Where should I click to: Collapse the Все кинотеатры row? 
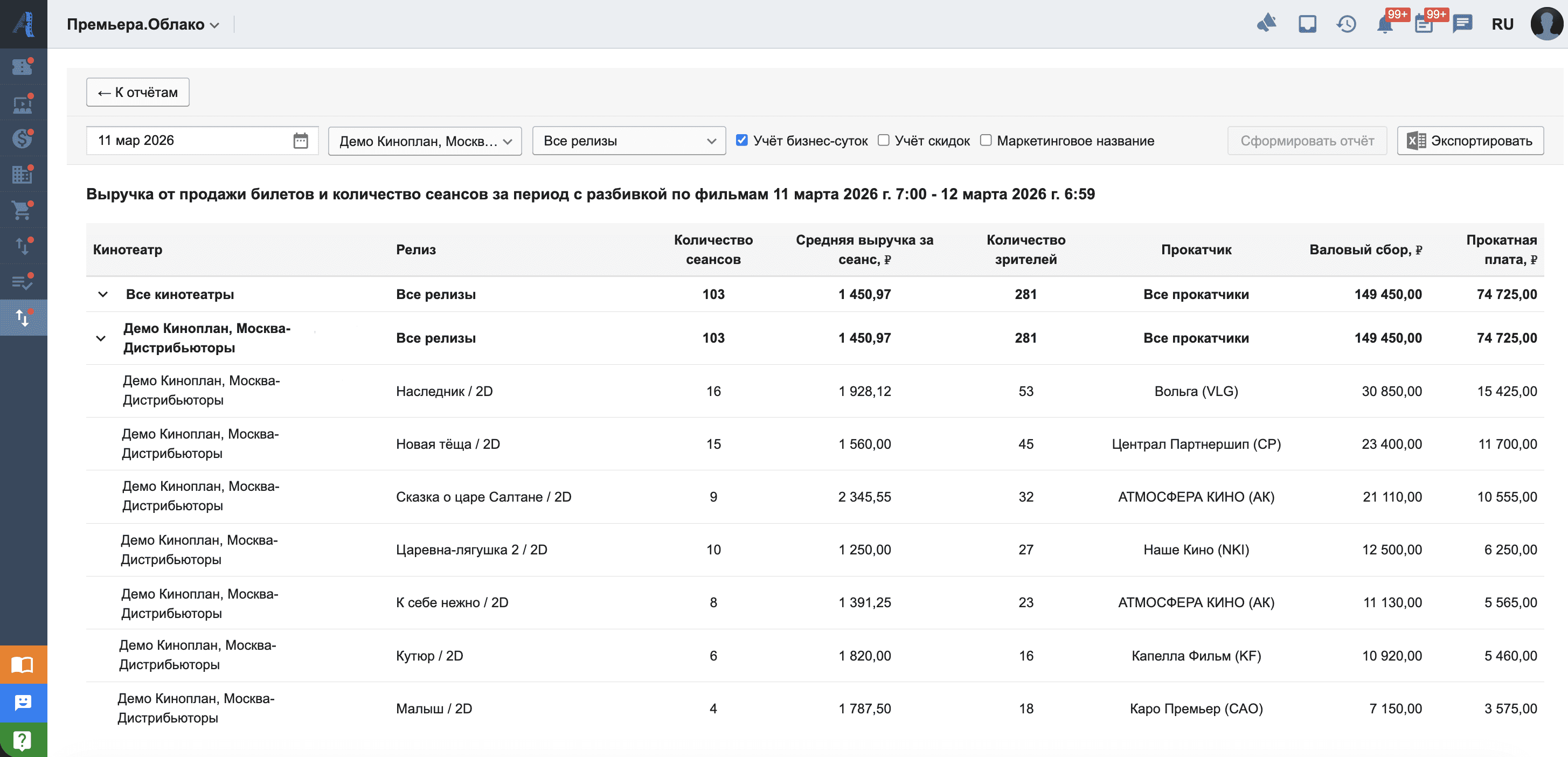[x=103, y=295]
